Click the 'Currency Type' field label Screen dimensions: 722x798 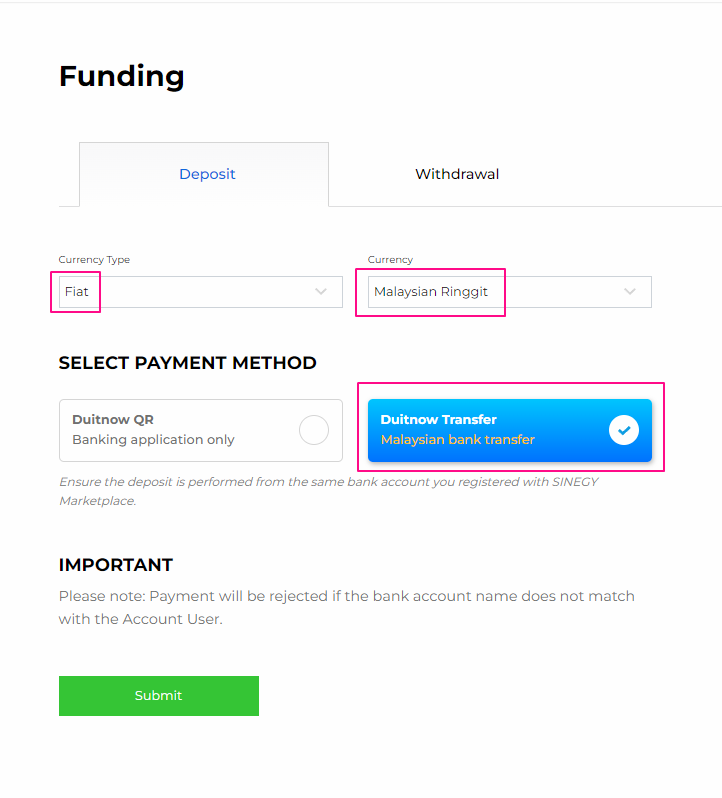(x=94, y=260)
